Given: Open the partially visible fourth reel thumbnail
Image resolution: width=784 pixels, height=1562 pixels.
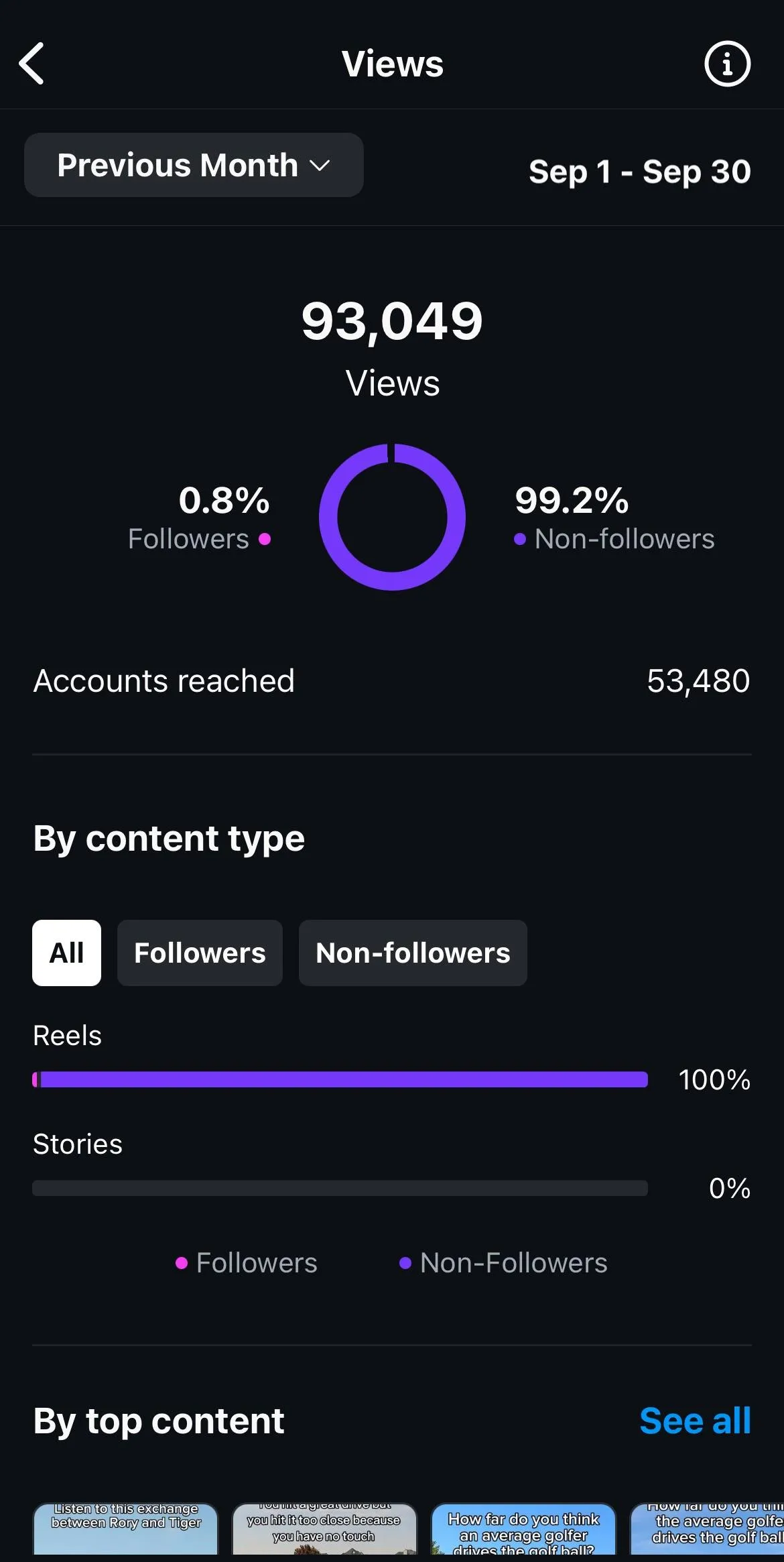Looking at the screenshot, I should 708,1529.
